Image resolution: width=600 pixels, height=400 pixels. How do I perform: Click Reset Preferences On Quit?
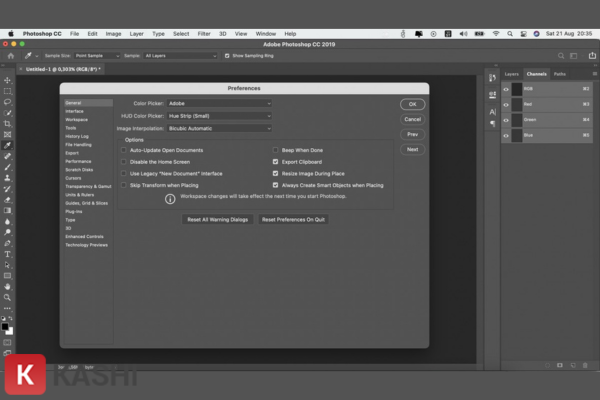click(x=293, y=220)
